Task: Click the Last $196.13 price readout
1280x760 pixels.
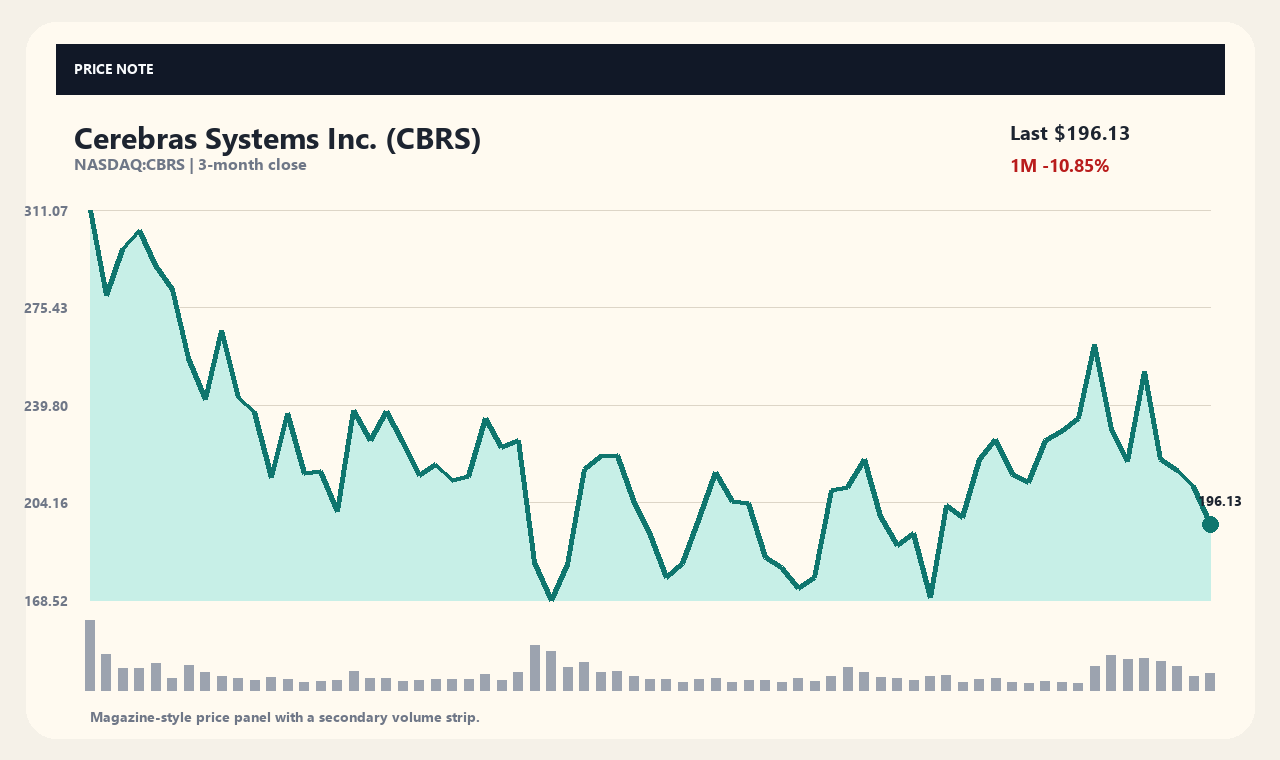Action: (x=1070, y=133)
